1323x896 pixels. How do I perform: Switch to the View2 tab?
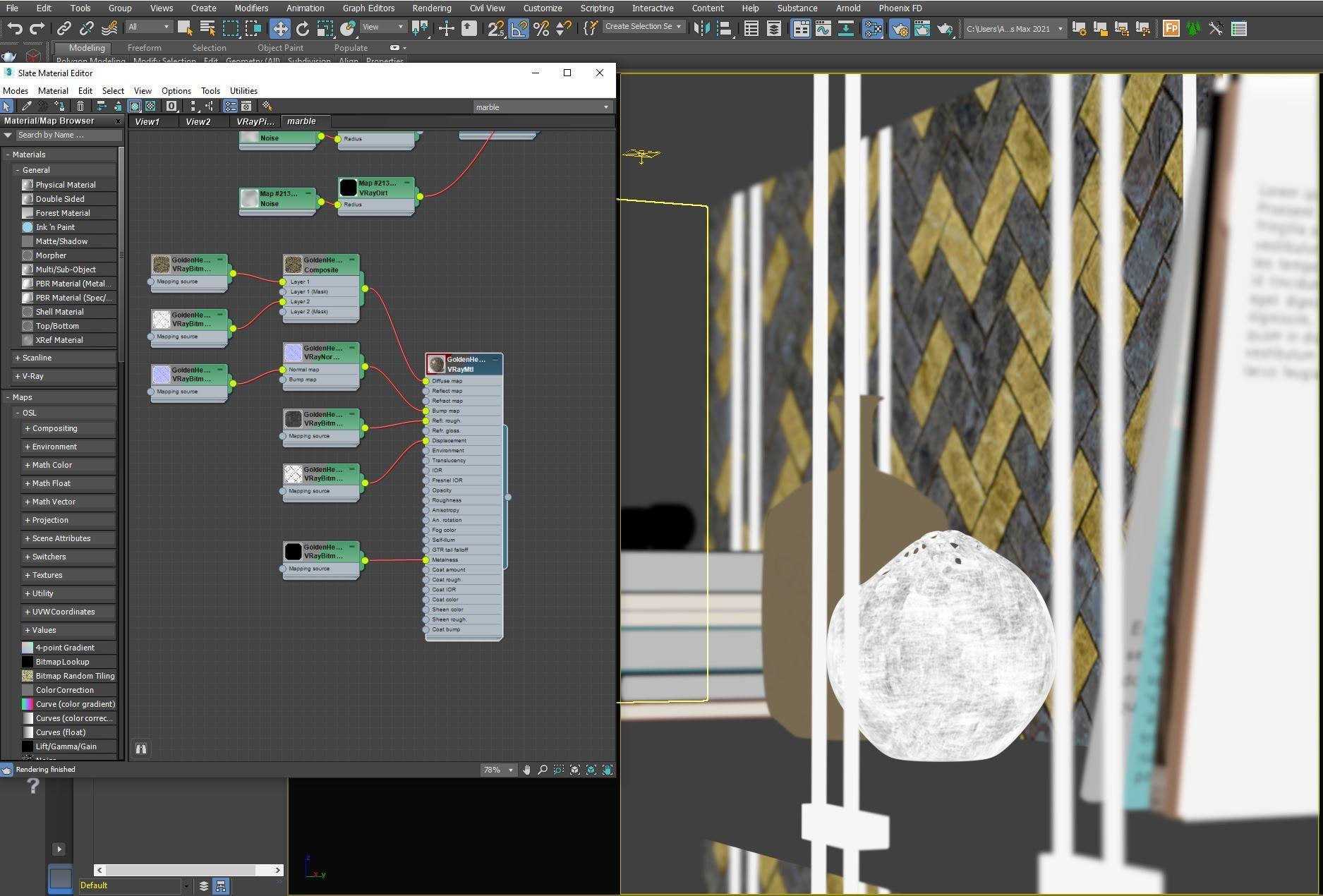click(x=198, y=121)
